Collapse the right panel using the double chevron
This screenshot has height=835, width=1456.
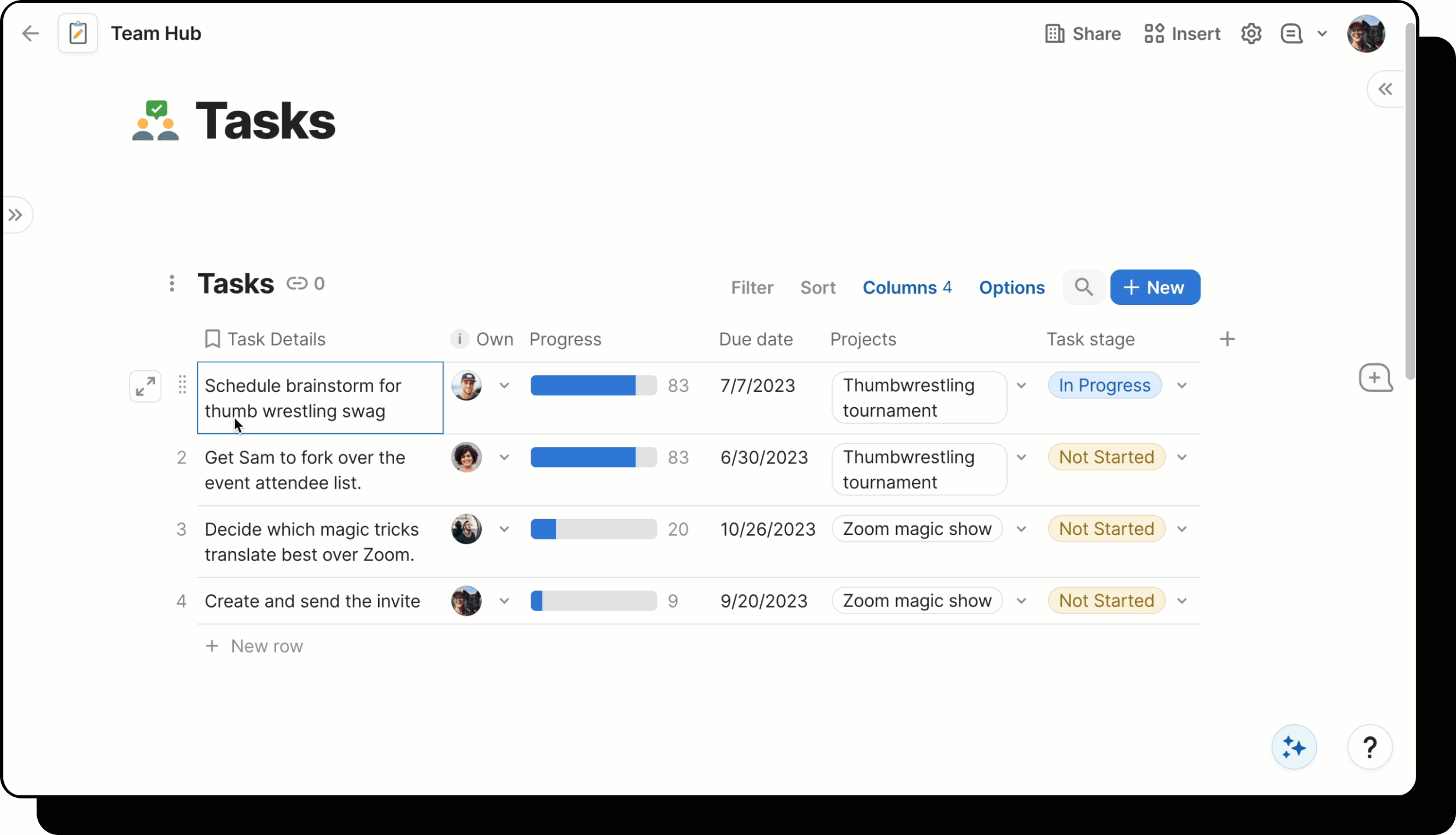pyautogui.click(x=1386, y=88)
